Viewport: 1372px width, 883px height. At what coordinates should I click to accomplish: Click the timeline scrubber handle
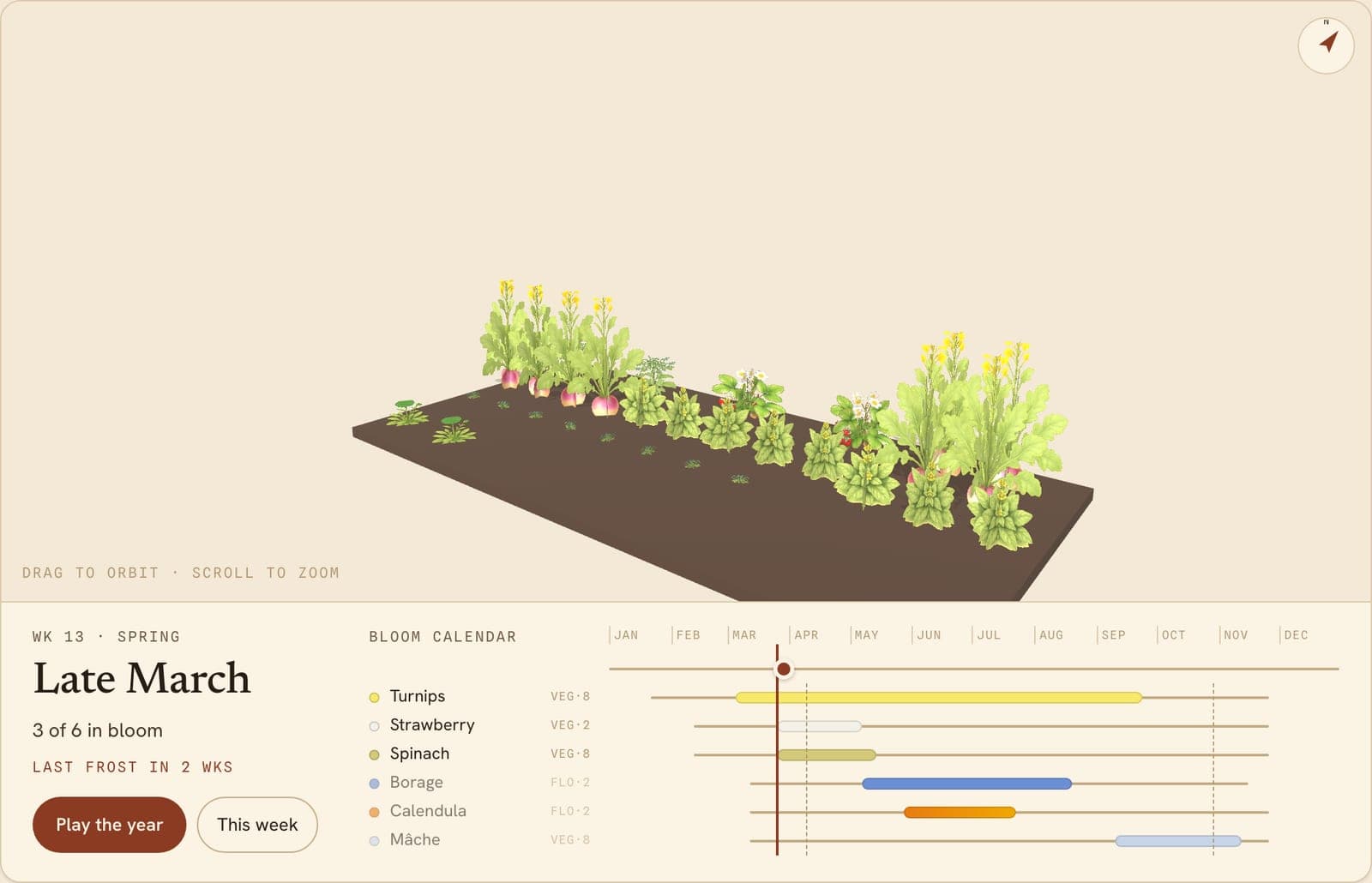(783, 669)
